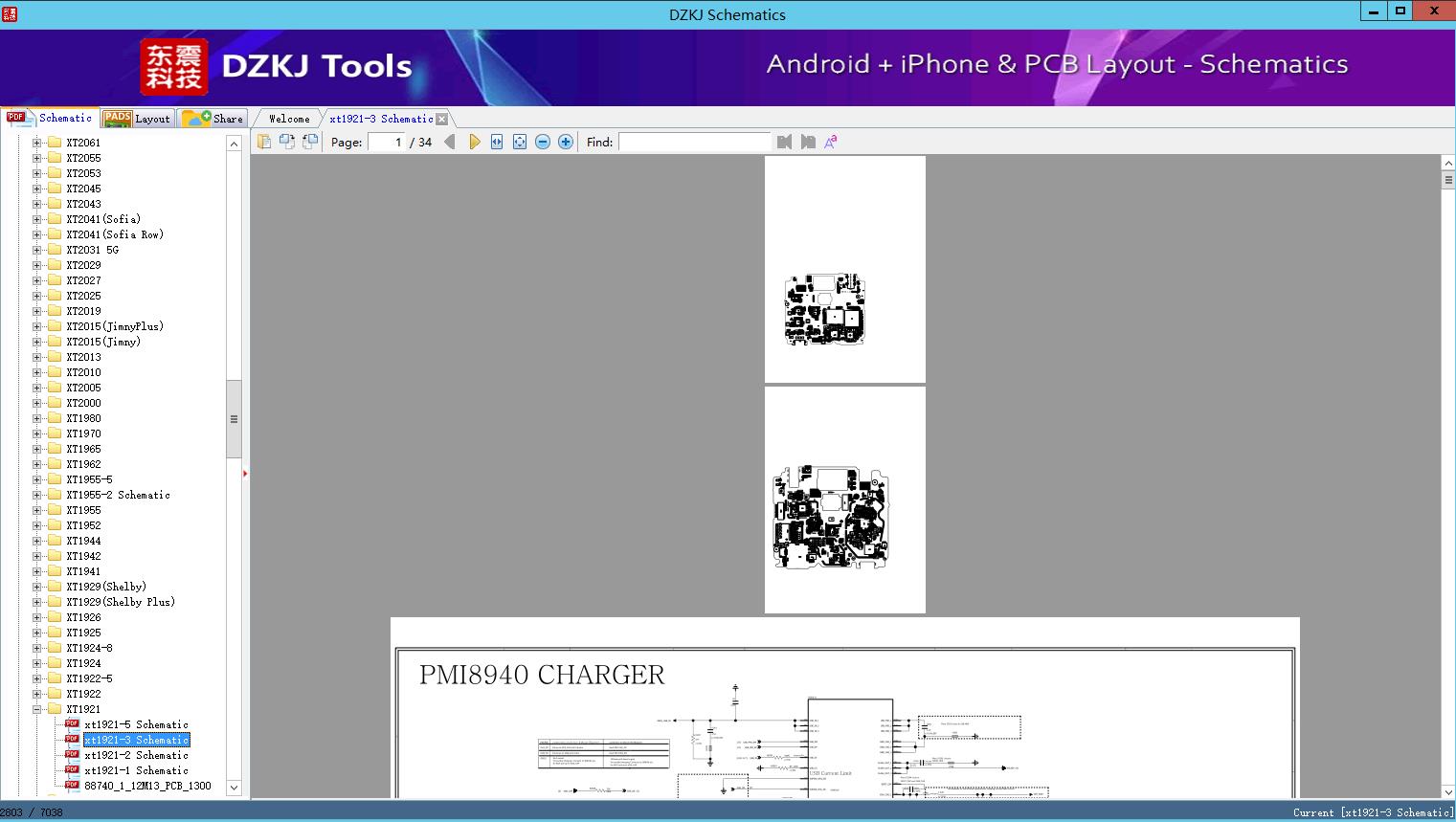Select the XT2015(Jimny) folder
This screenshot has height=822, width=1456.
tap(103, 342)
